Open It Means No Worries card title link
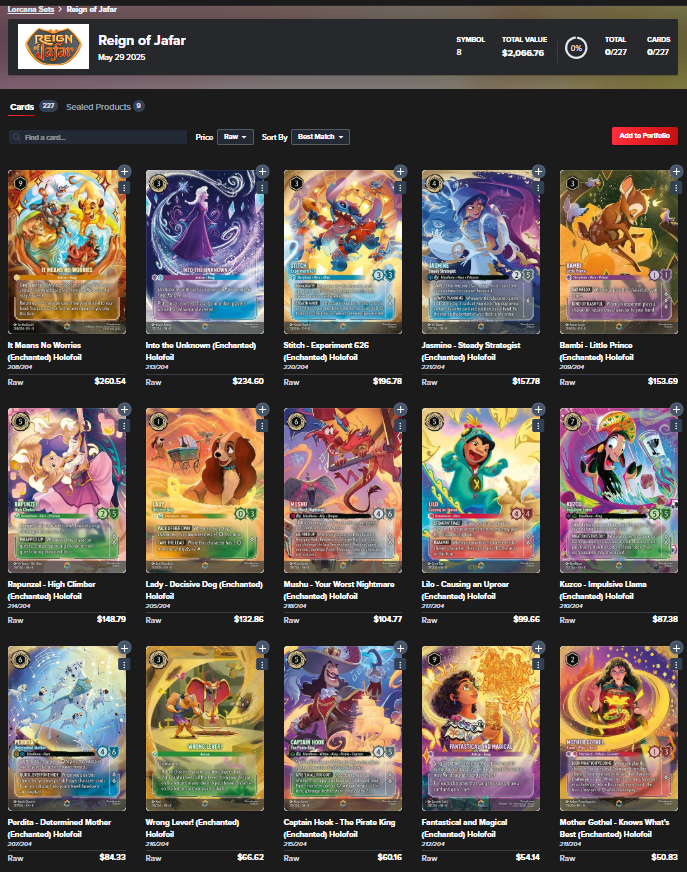The height and width of the screenshot is (872, 687). (x=45, y=351)
